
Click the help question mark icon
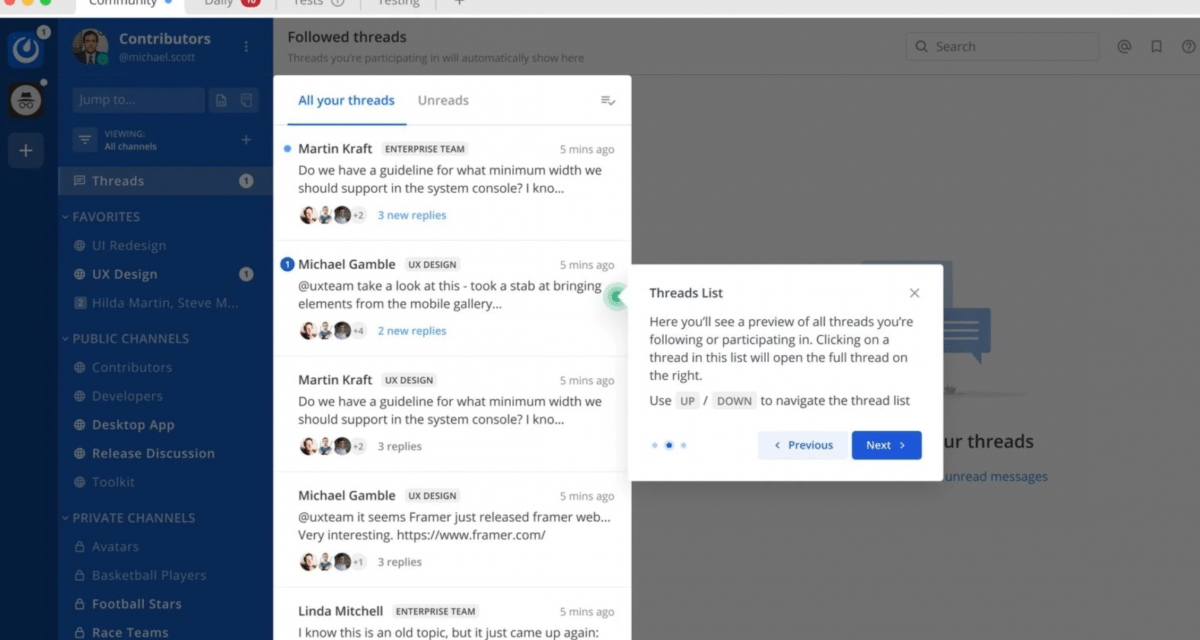pos(1187,46)
